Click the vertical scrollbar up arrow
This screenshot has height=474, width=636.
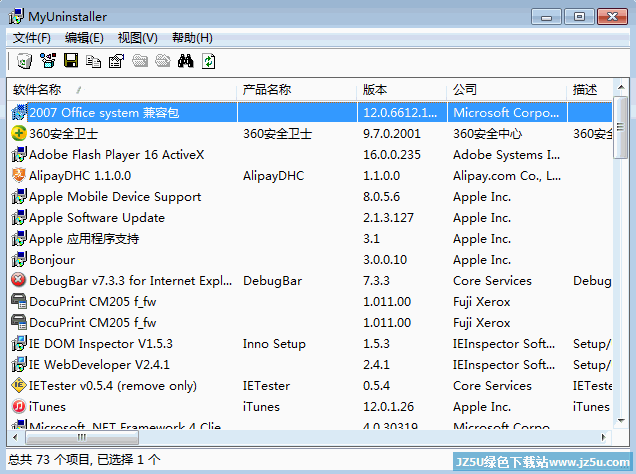[621, 87]
